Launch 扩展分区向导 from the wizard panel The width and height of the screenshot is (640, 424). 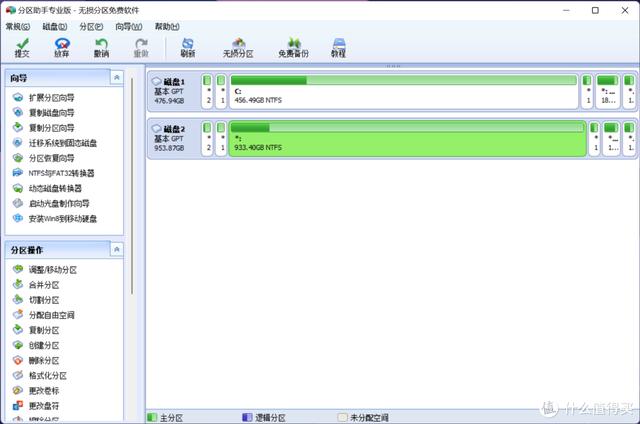(x=44, y=98)
